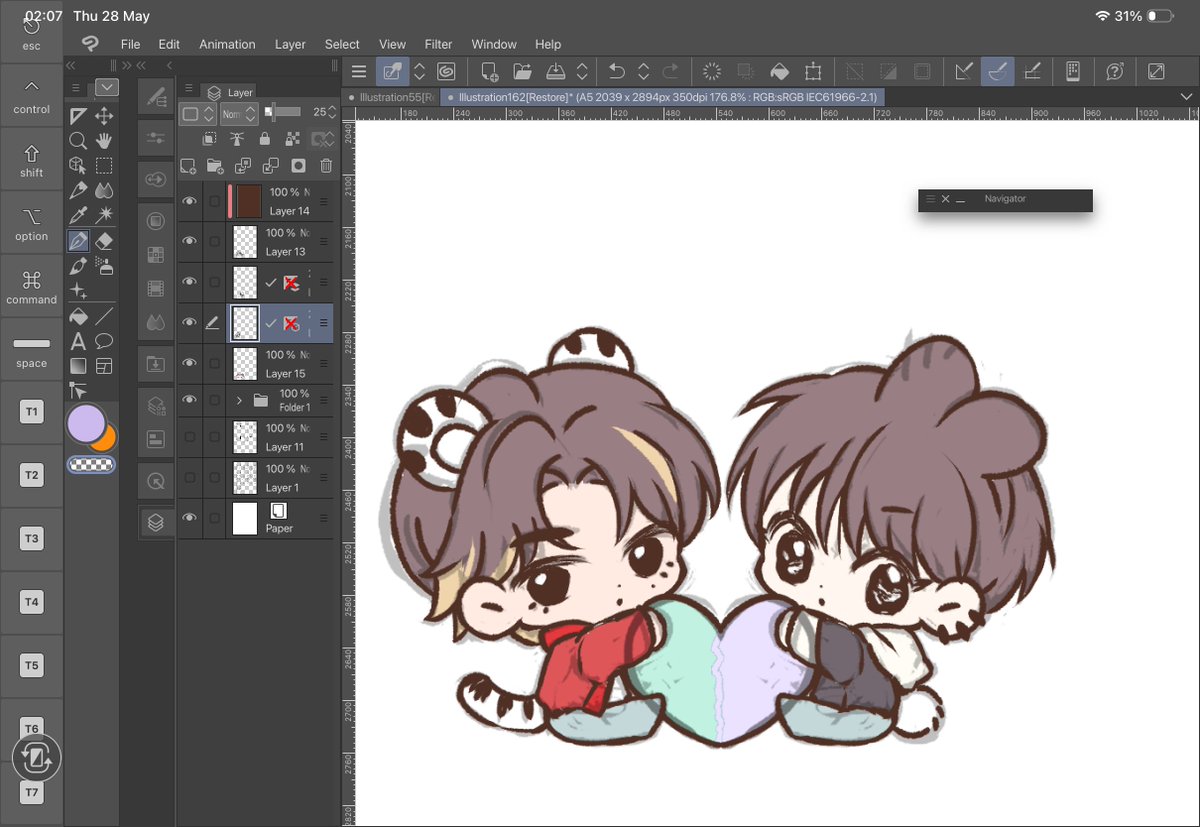The image size is (1200, 827).
Task: Select the Frame border panel tool
Action: pos(104,366)
